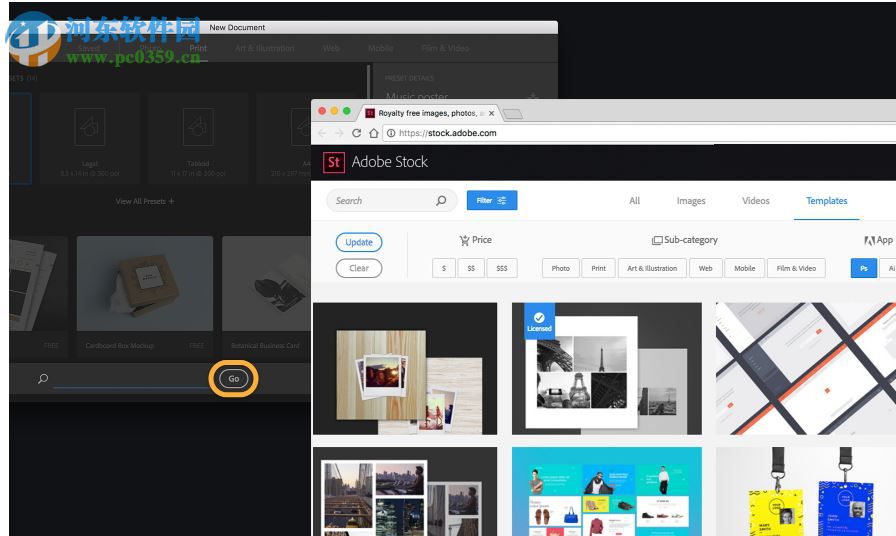This screenshot has height=536, width=896.
Task: Click the search icon in New Document window
Action: click(43, 378)
